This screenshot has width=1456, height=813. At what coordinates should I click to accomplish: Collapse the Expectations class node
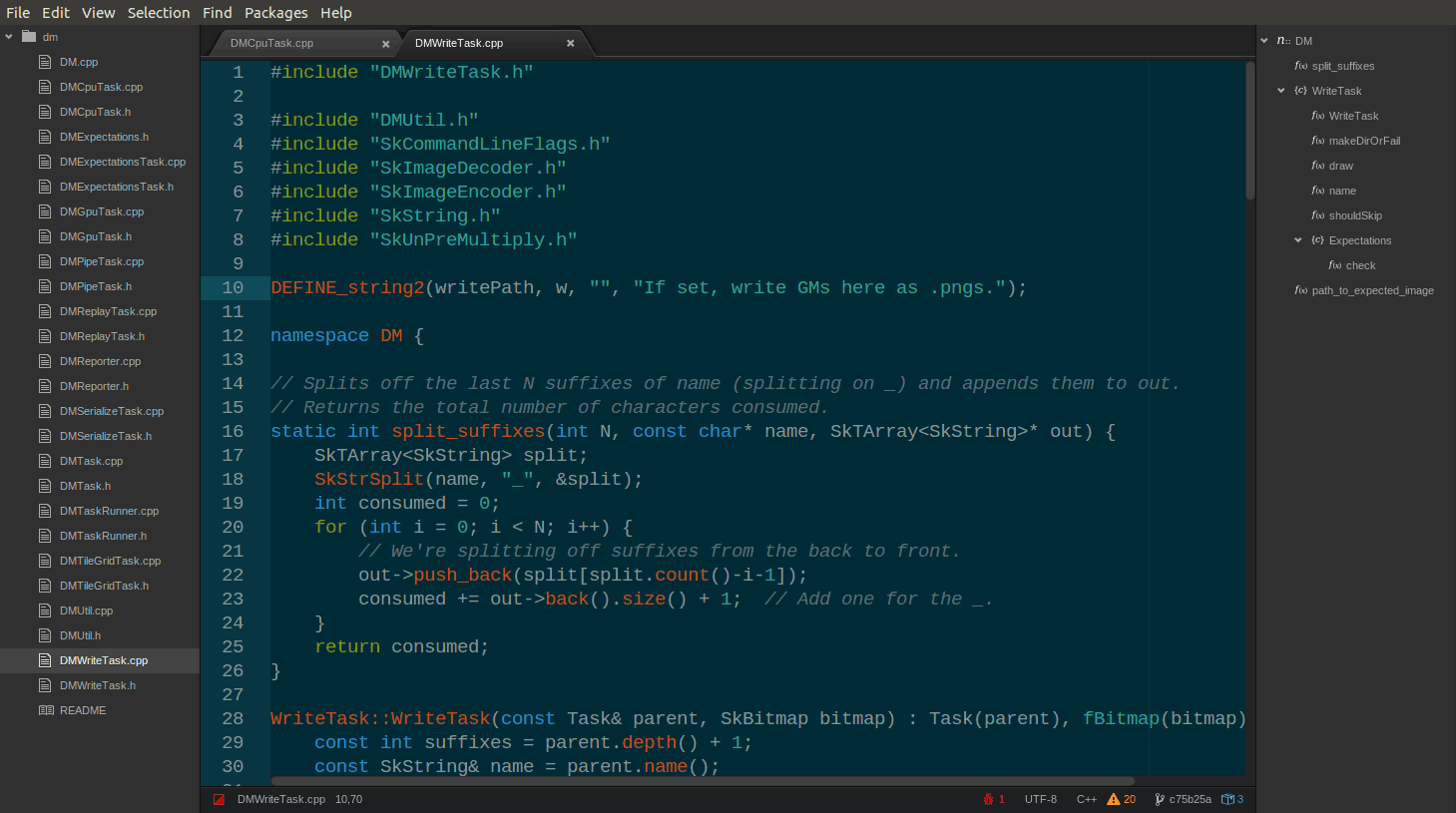coord(1298,240)
